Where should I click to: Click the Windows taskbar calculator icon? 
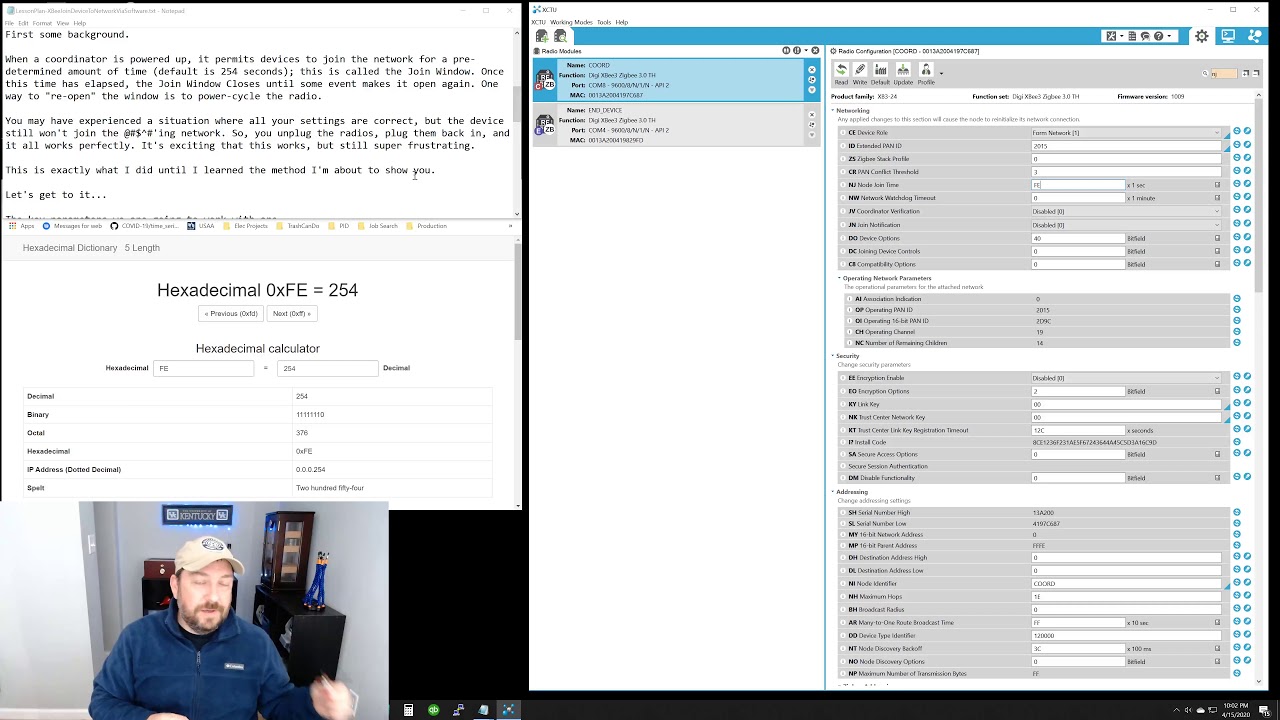408,710
